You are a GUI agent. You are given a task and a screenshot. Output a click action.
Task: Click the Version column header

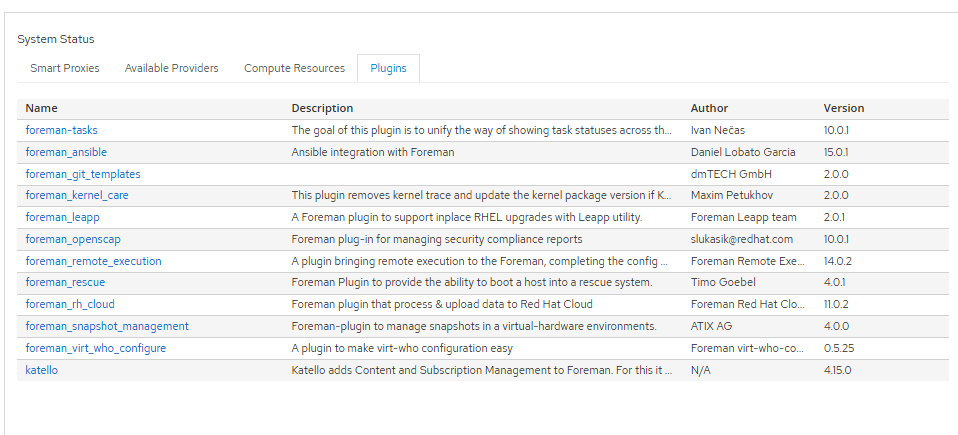tap(844, 108)
